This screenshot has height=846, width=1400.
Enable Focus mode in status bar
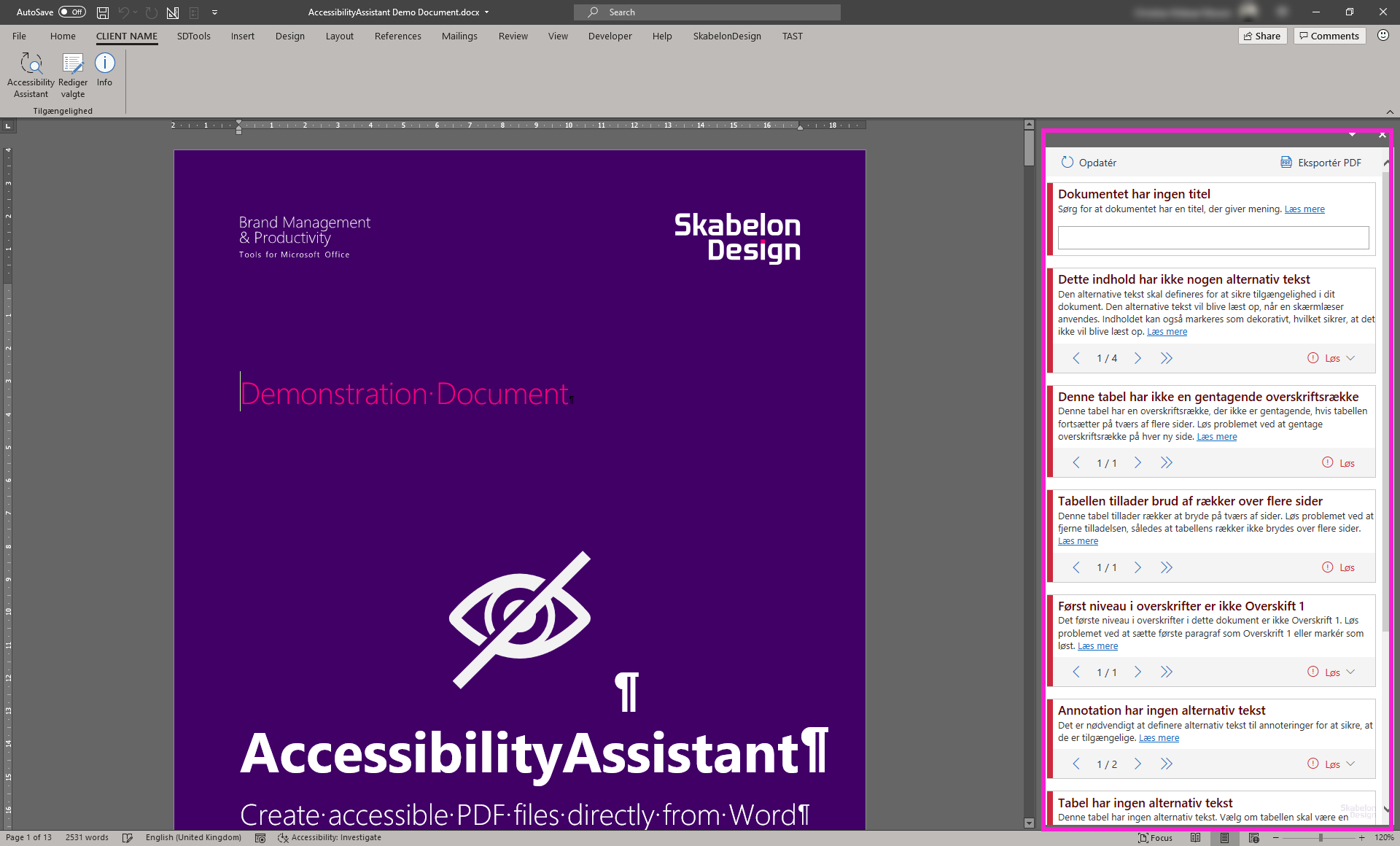(x=1156, y=838)
